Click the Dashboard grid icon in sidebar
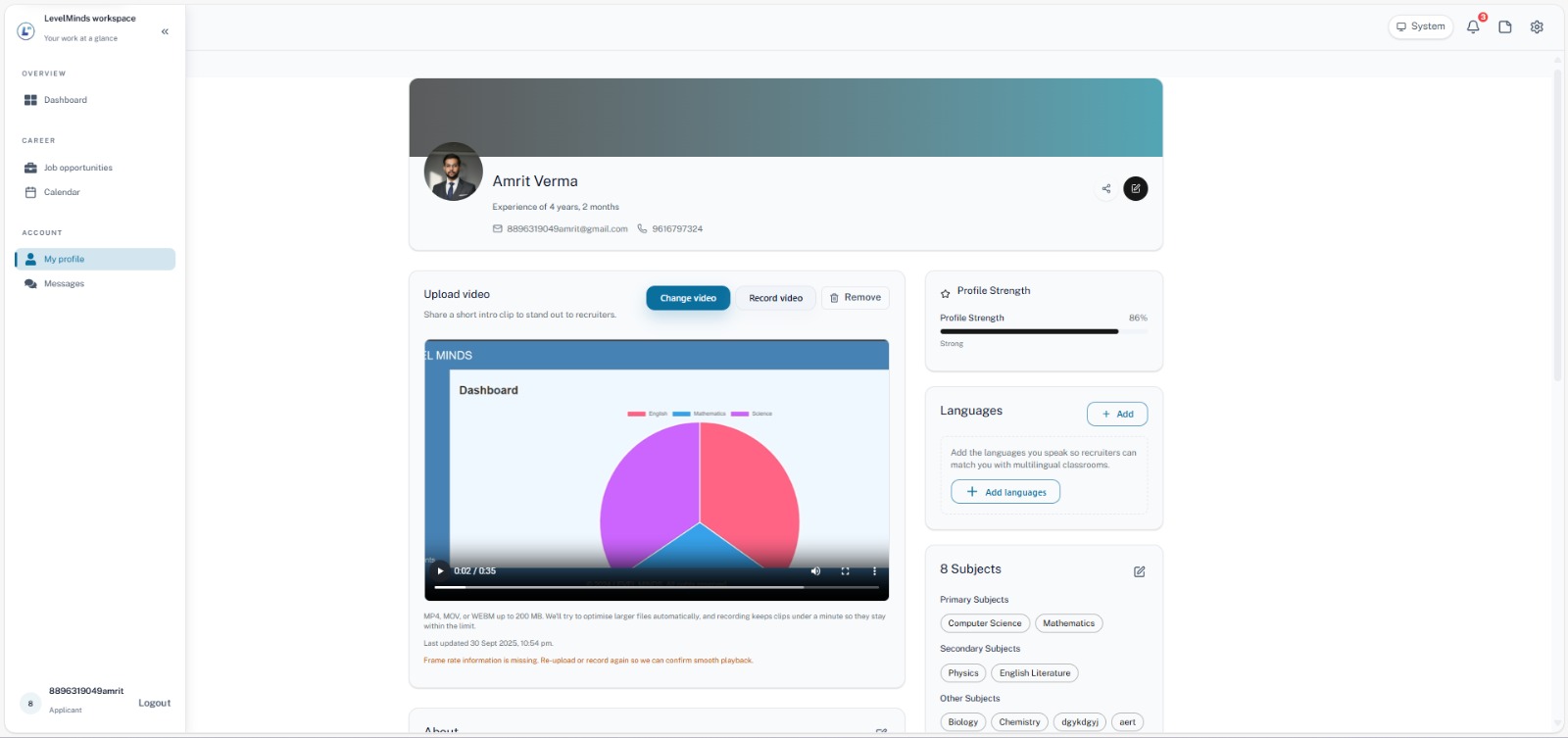This screenshot has height=738, width=1568. pos(30,100)
